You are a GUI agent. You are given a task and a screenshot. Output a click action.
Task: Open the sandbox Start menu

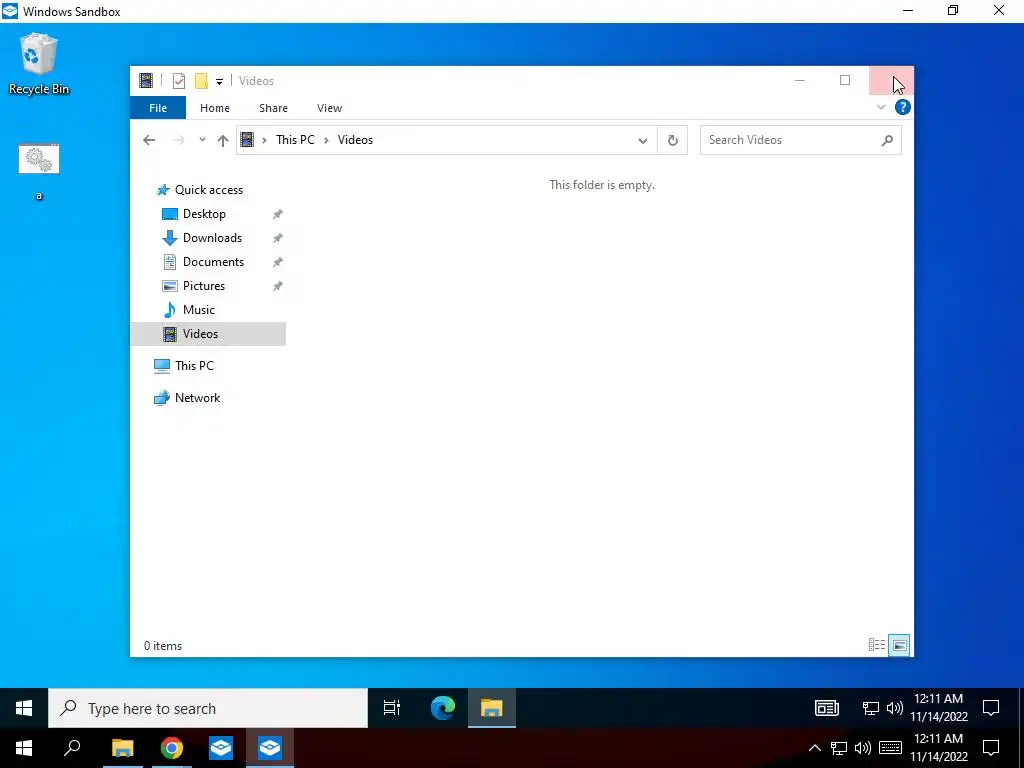click(24, 708)
